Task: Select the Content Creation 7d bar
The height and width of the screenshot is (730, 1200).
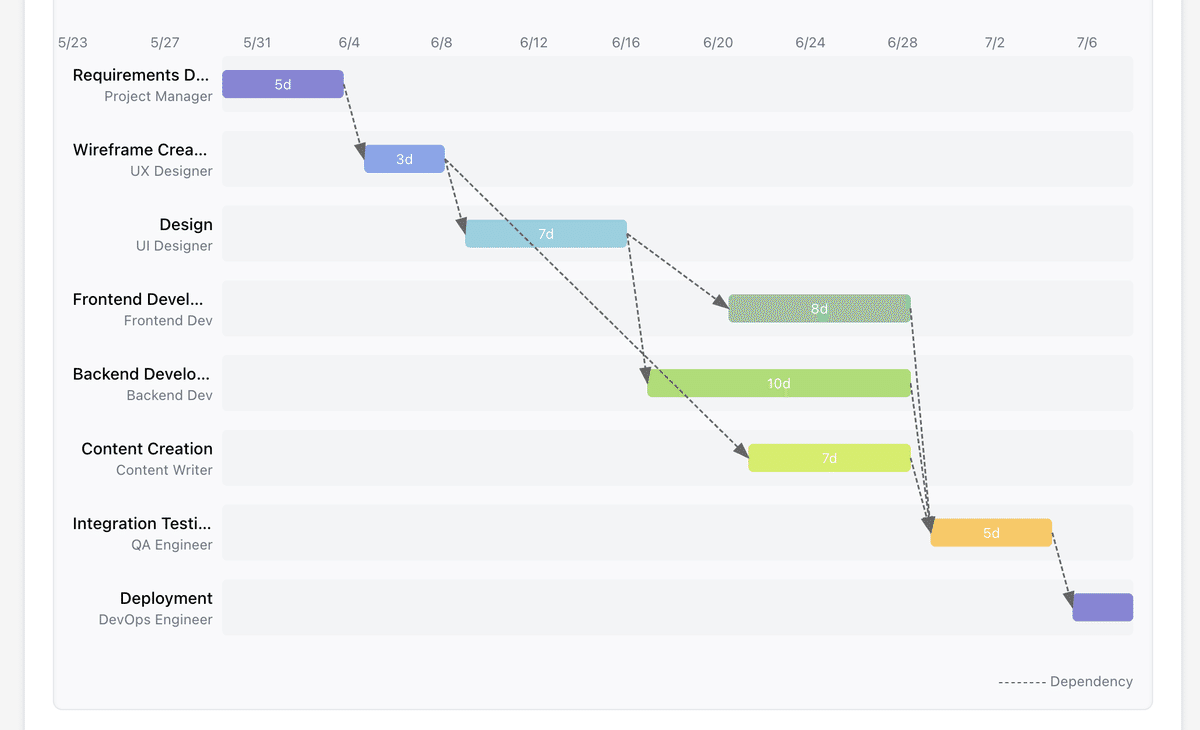Action: (x=829, y=458)
